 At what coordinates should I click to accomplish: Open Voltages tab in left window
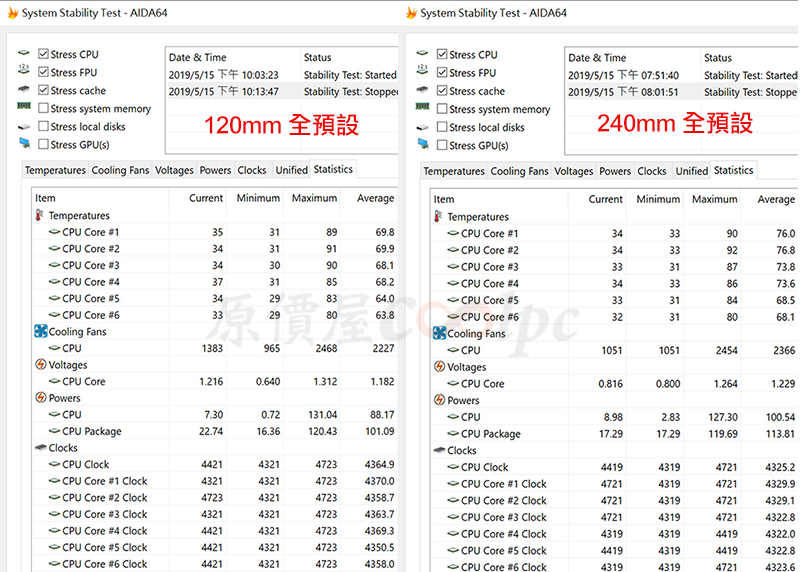point(174,170)
